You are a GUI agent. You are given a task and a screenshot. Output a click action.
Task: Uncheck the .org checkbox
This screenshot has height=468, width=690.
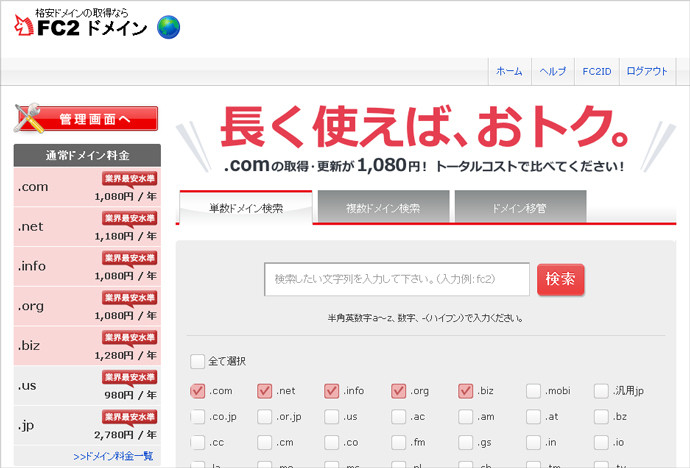coord(398,391)
